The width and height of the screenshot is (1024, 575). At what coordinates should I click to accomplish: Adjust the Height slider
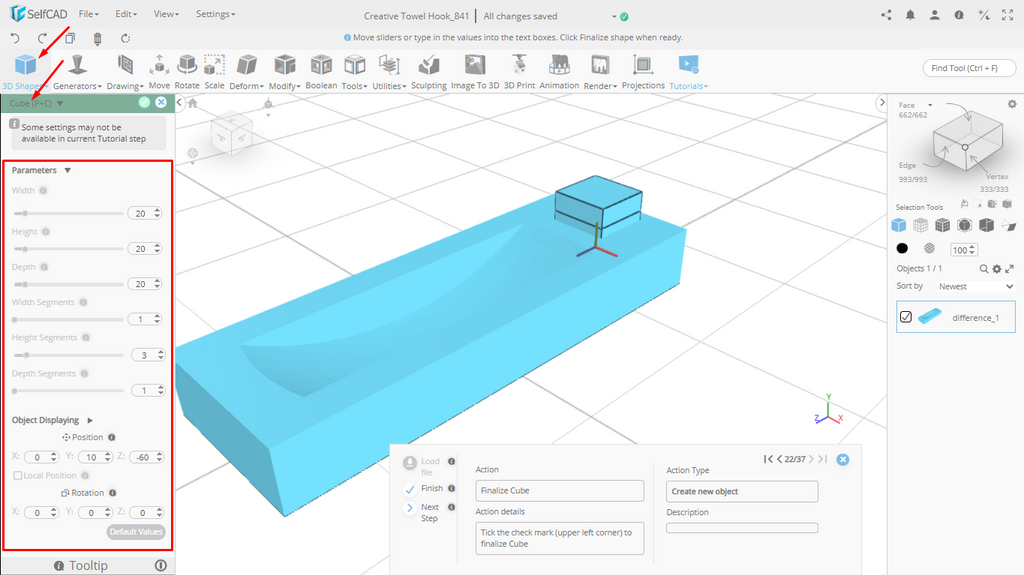click(x=69, y=248)
